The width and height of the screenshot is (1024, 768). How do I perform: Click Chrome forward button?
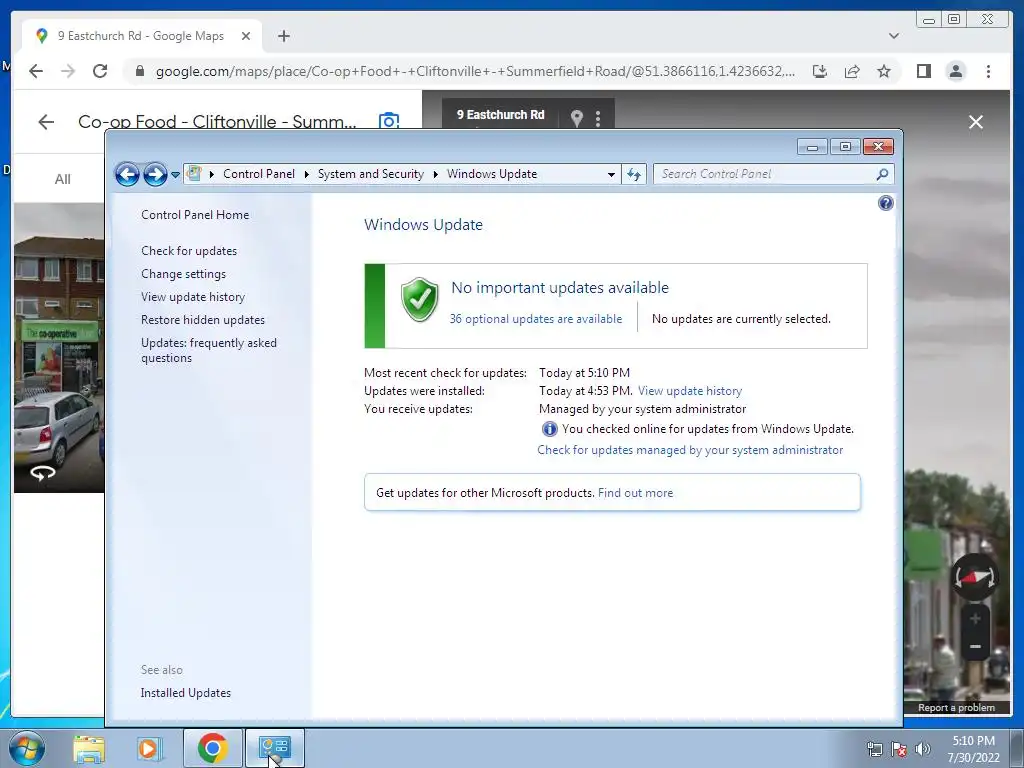click(x=68, y=71)
